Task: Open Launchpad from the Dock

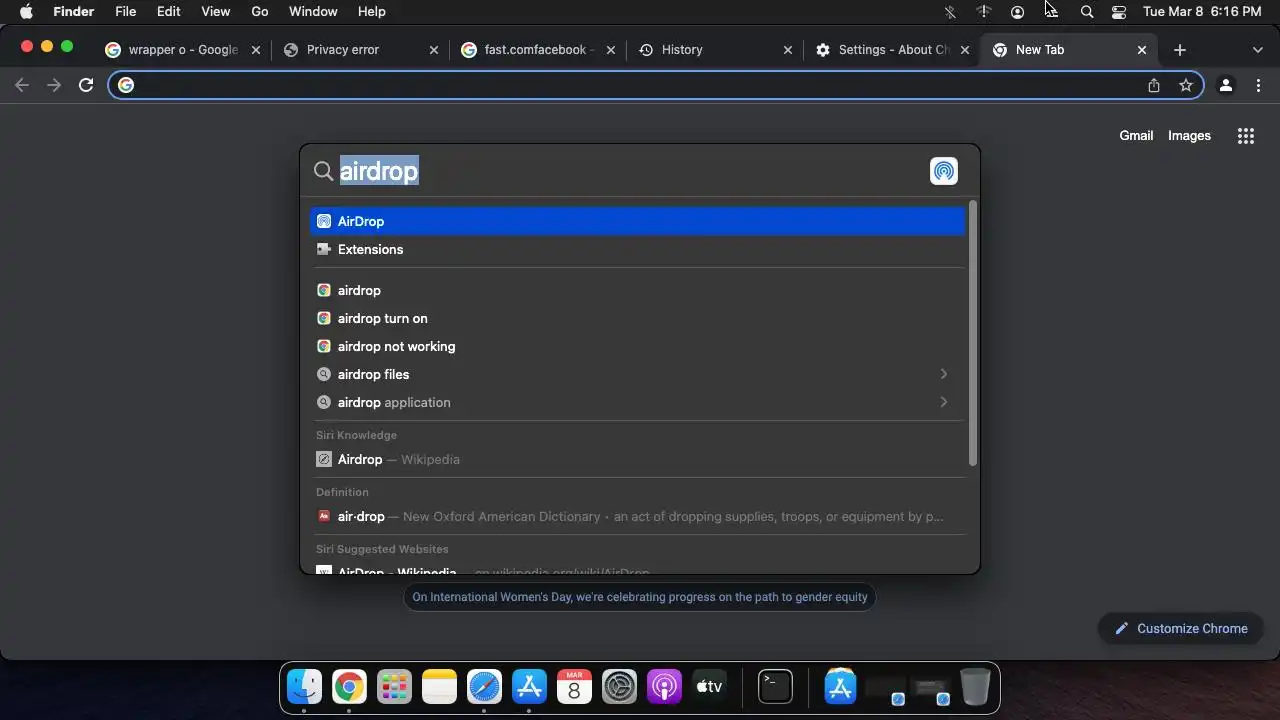Action: click(394, 687)
